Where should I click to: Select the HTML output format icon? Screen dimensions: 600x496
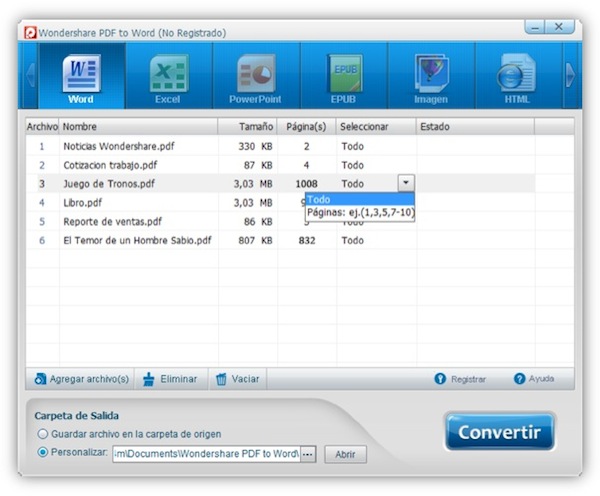pyautogui.click(x=518, y=76)
